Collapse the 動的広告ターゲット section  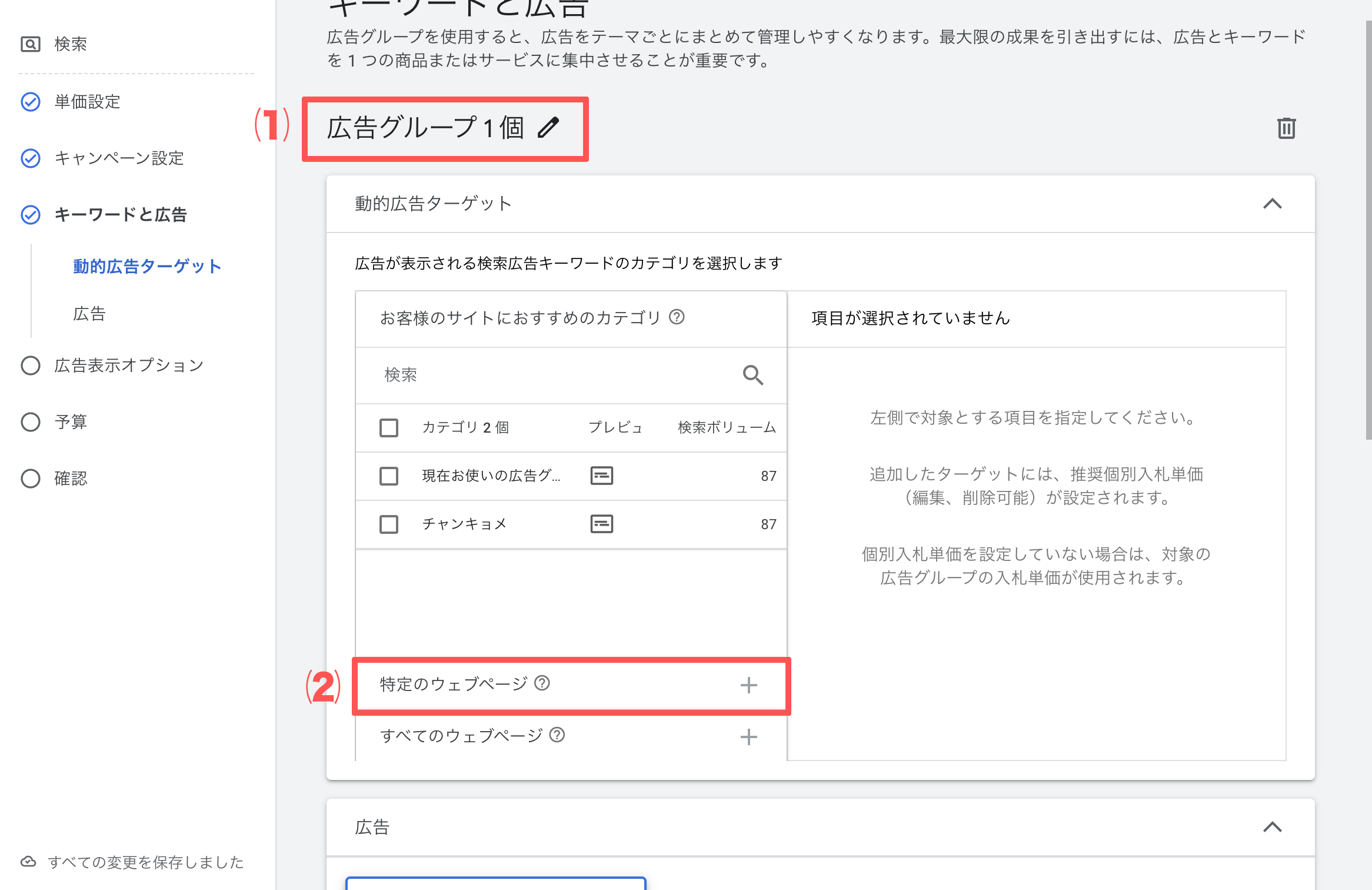[x=1274, y=204]
